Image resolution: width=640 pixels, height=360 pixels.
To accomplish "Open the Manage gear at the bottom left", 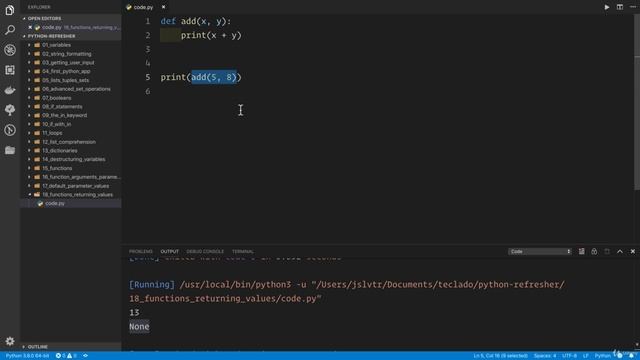I will [x=10, y=341].
